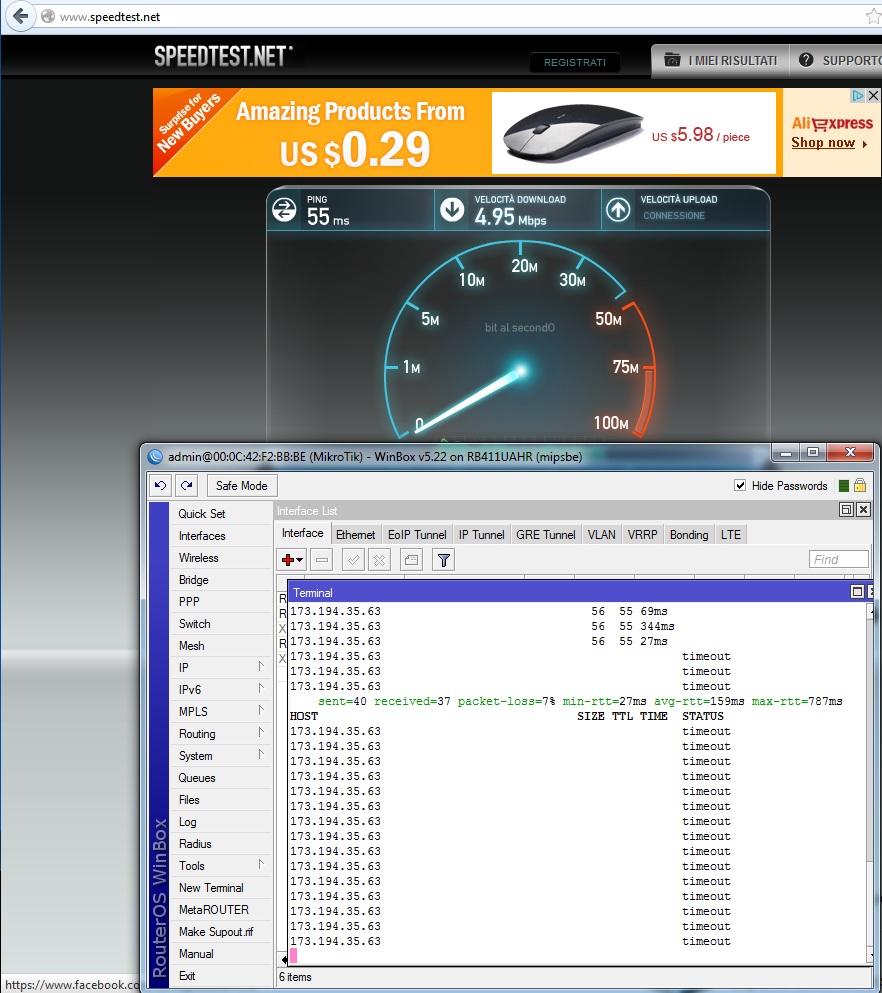Click the AdChoices triangle icon

858,96
